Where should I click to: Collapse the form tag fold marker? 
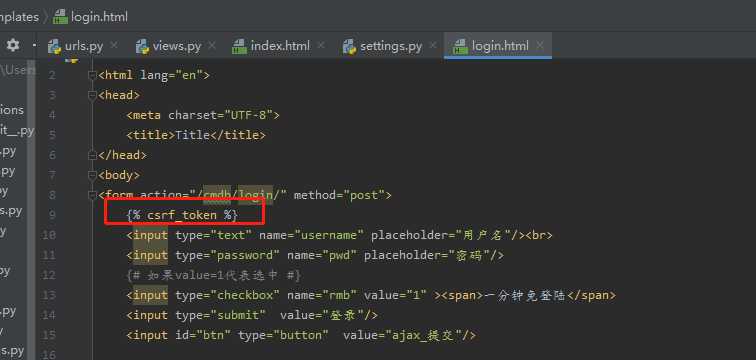(x=92, y=195)
